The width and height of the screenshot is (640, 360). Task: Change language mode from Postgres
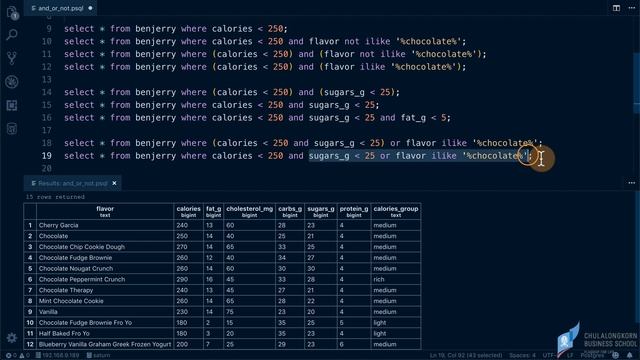tap(592, 356)
